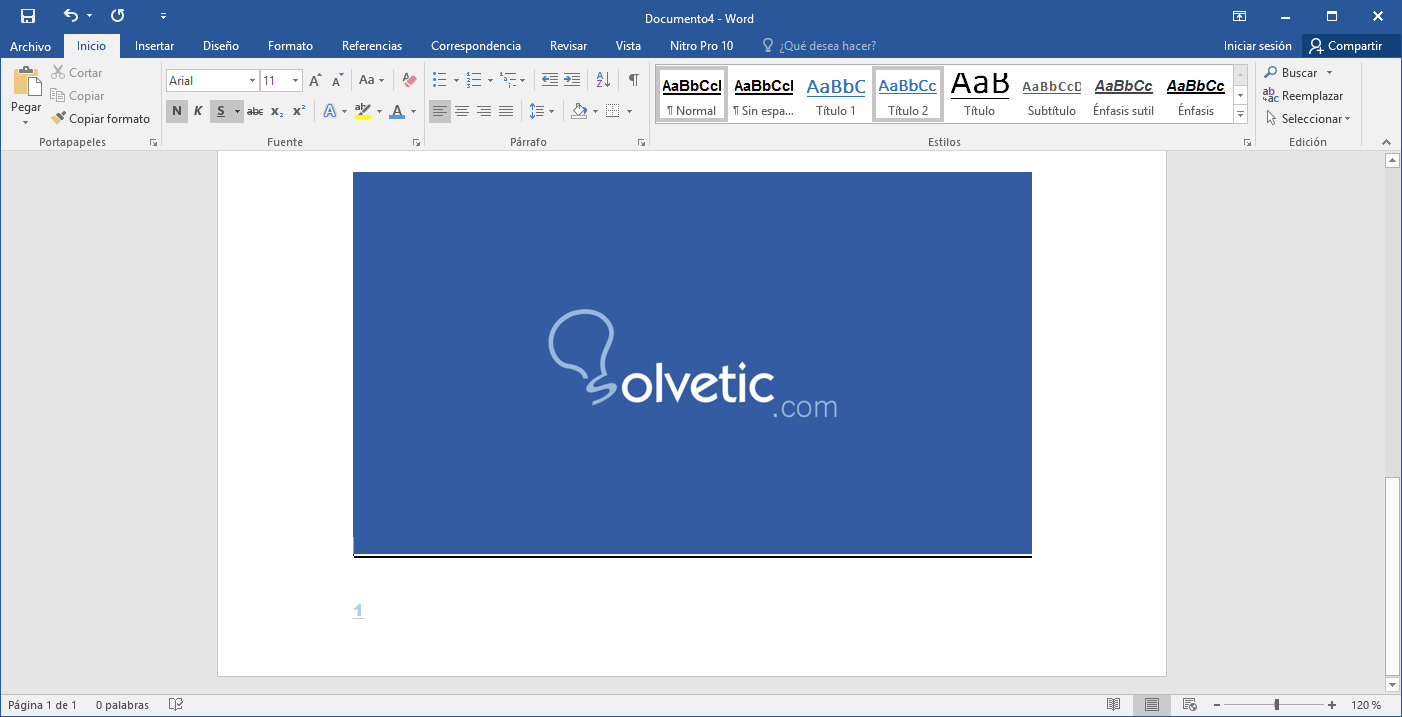Apply superscript x² formatting
Viewport: 1402px width, 717px height.
point(299,111)
